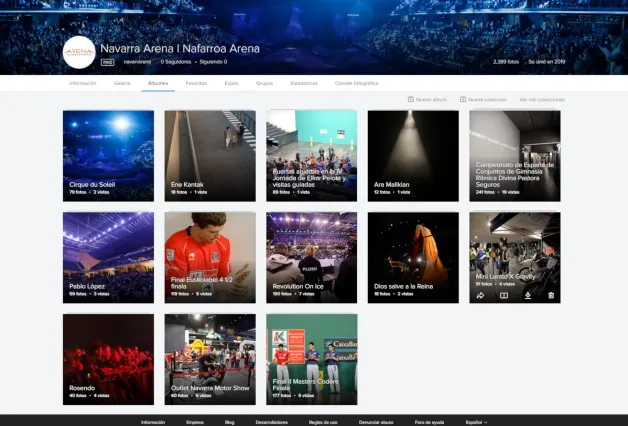This screenshot has width=628, height=426.
Task: Click the Nuevo álbum label
Action: coord(431,100)
